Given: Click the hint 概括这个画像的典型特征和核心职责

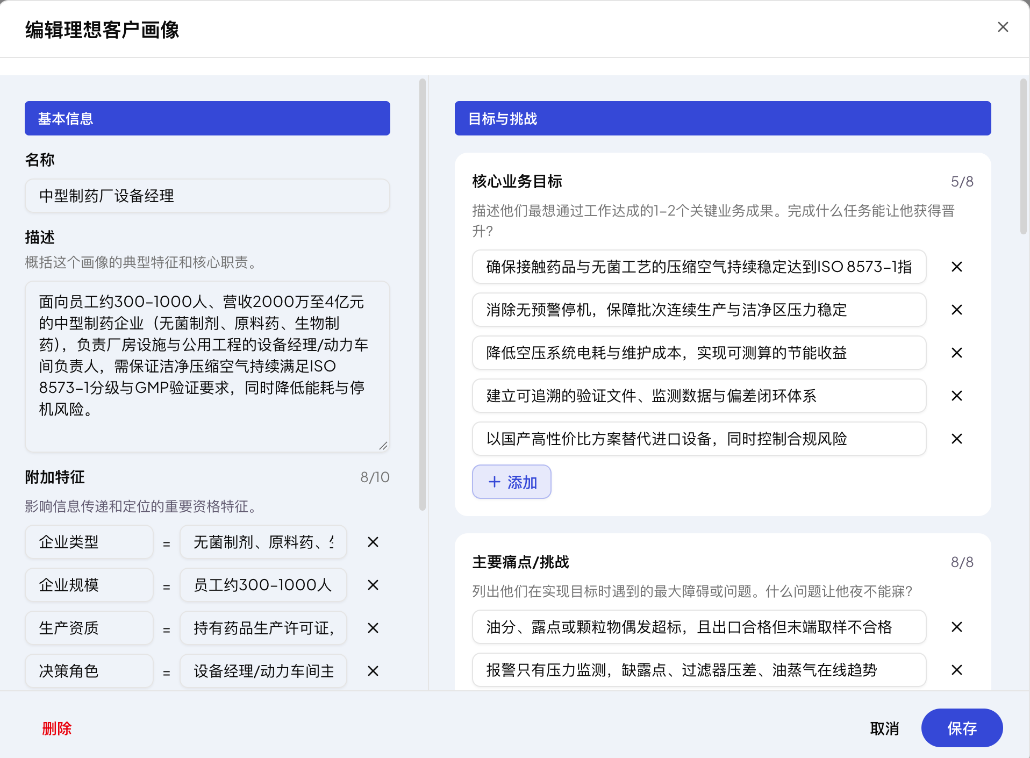Looking at the screenshot, I should pyautogui.click(x=143, y=262).
